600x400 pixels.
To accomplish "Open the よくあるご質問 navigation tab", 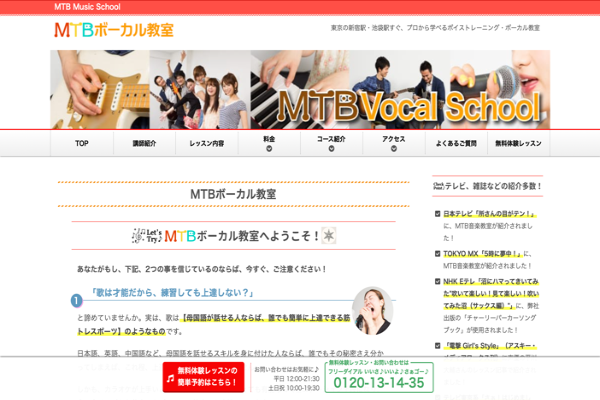I will click(456, 144).
